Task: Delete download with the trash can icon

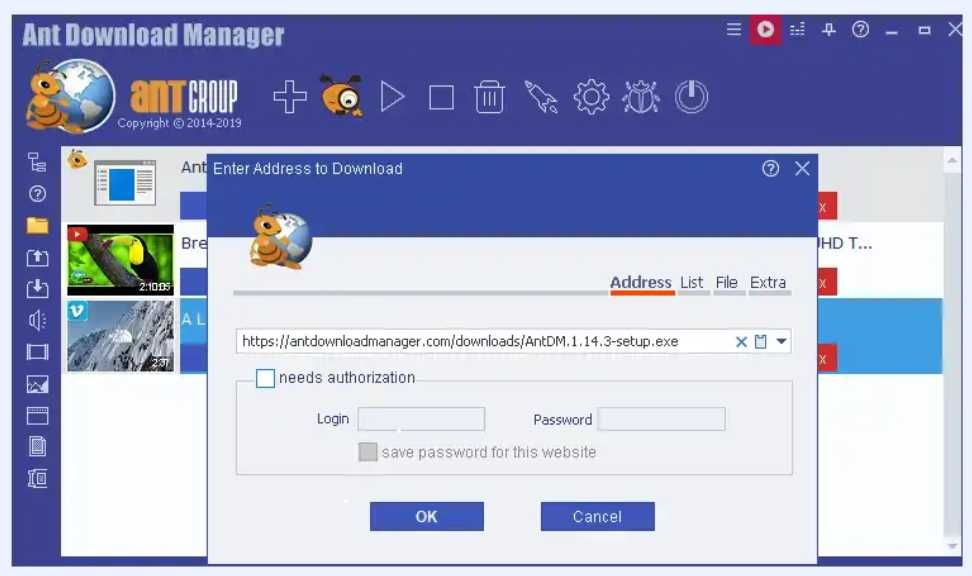Action: (490, 97)
